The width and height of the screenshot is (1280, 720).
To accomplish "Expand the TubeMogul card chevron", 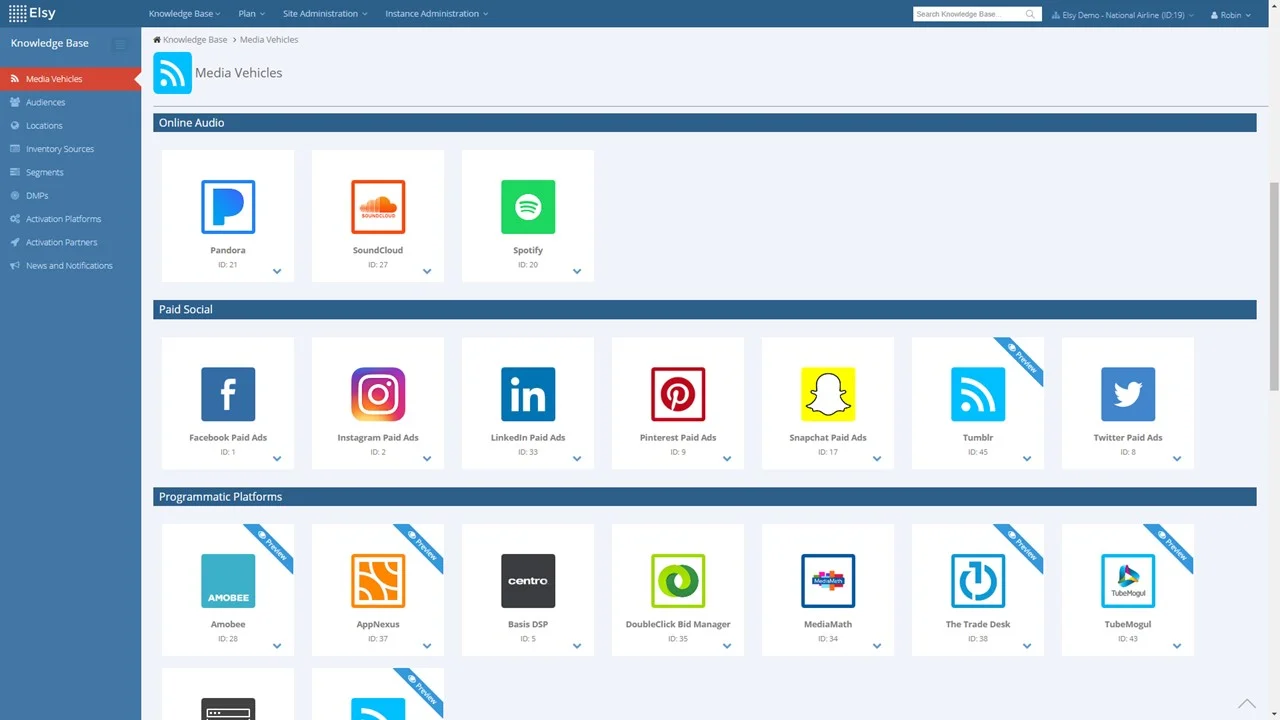I will [1177, 646].
